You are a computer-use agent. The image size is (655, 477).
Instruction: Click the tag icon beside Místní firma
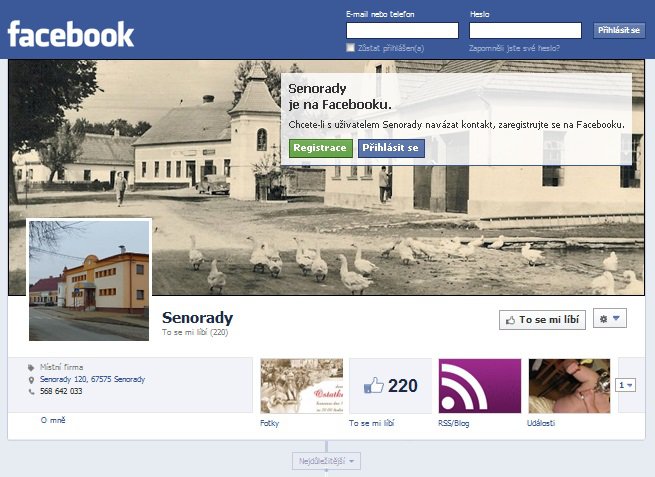click(x=31, y=368)
